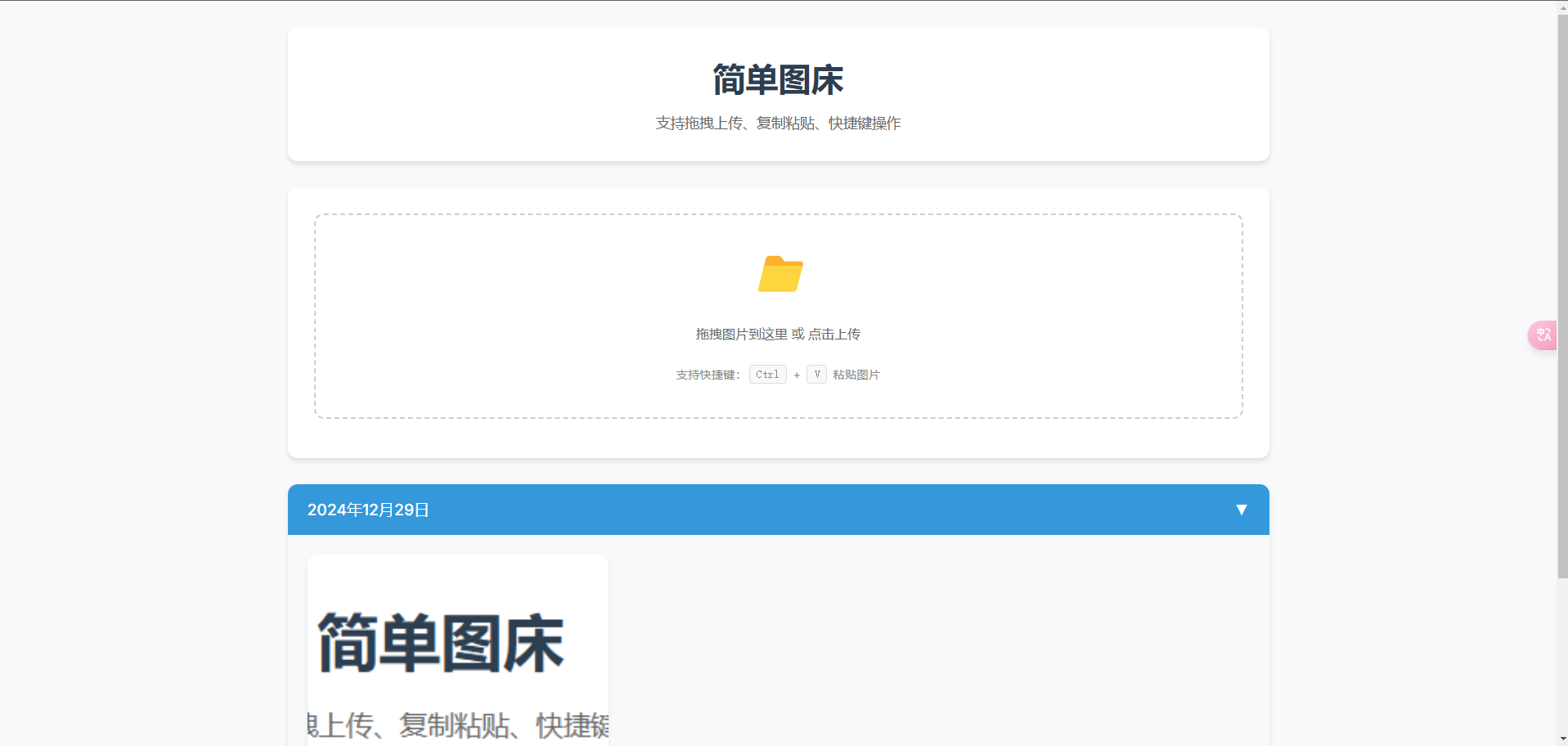The height and width of the screenshot is (746, 1568).
Task: Click the 拖拽图片到这里 drop hint text
Action: coord(741,335)
